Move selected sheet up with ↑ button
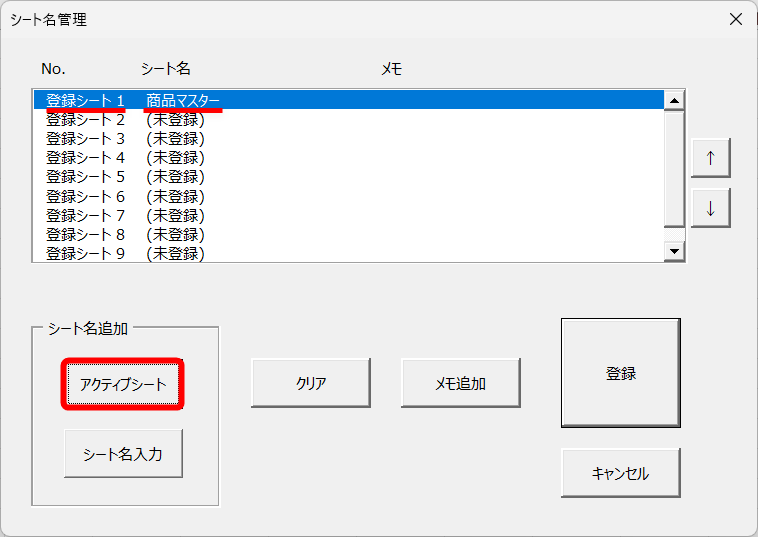The height and width of the screenshot is (537, 758). (711, 158)
